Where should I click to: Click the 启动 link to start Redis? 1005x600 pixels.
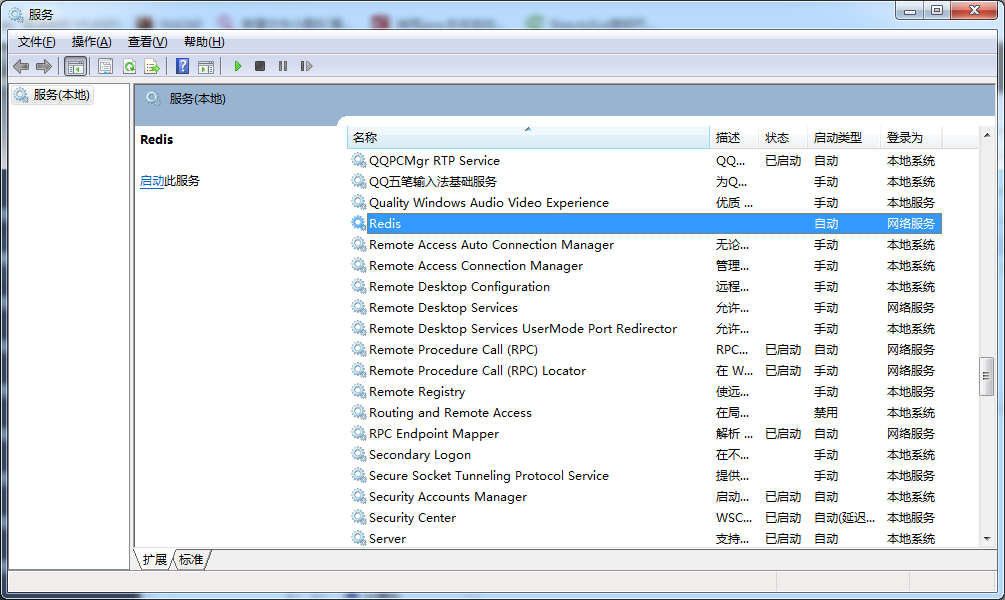pyautogui.click(x=152, y=181)
